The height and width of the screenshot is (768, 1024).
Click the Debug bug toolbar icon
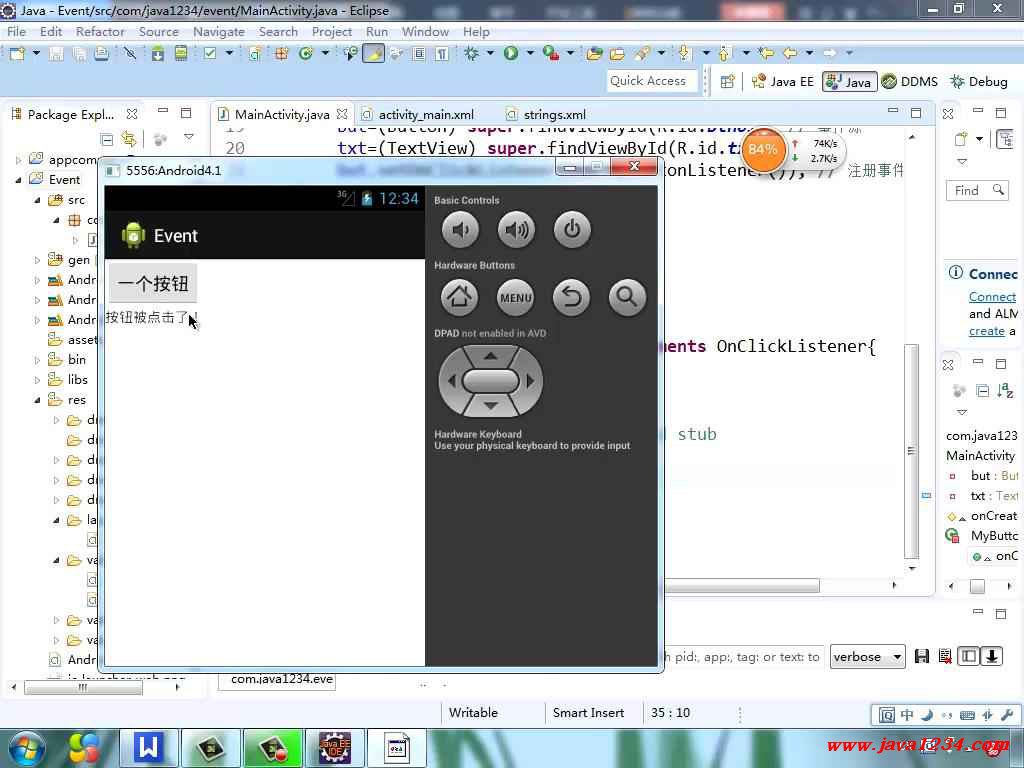[471, 54]
